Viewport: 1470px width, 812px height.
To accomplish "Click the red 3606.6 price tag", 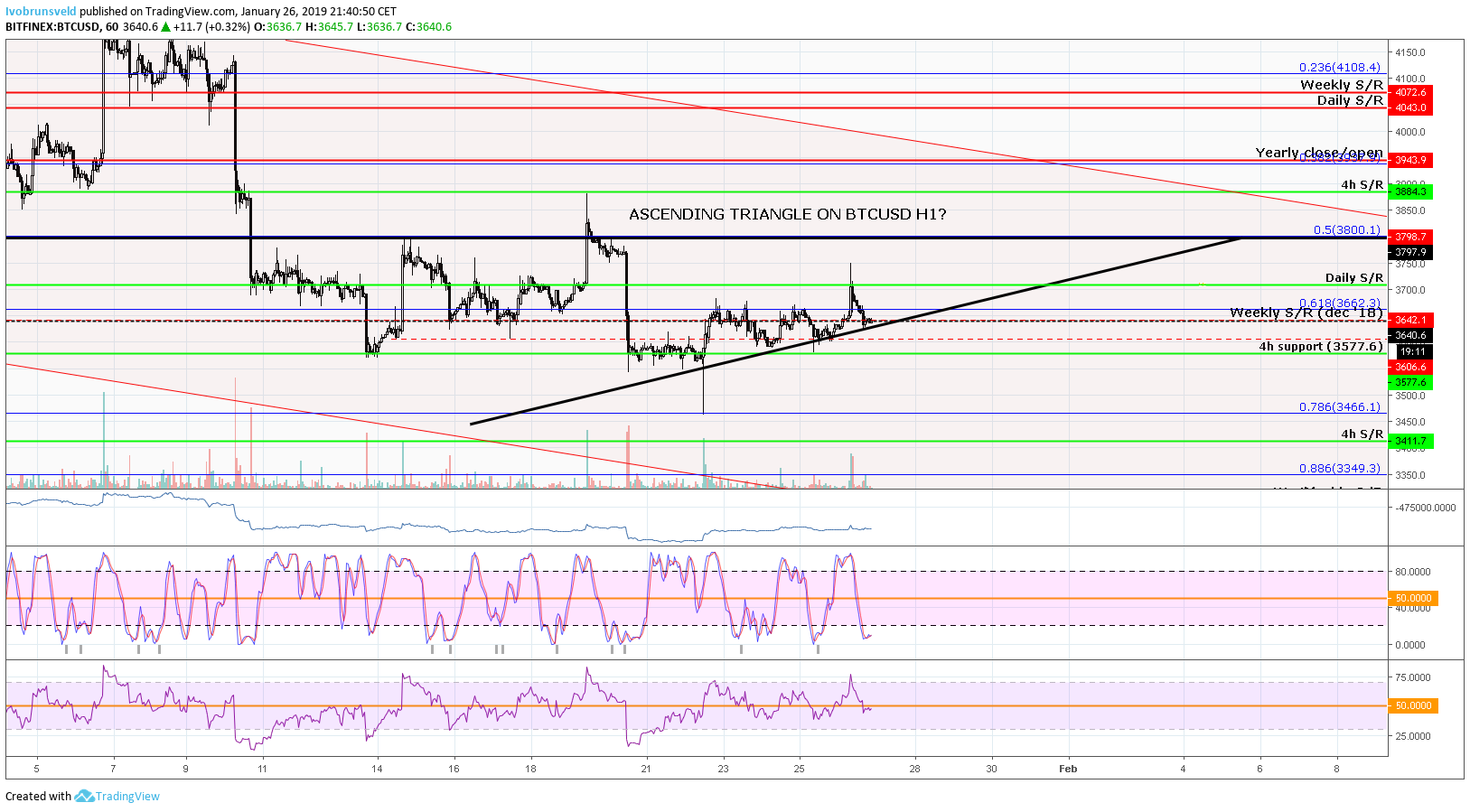I will [1411, 367].
